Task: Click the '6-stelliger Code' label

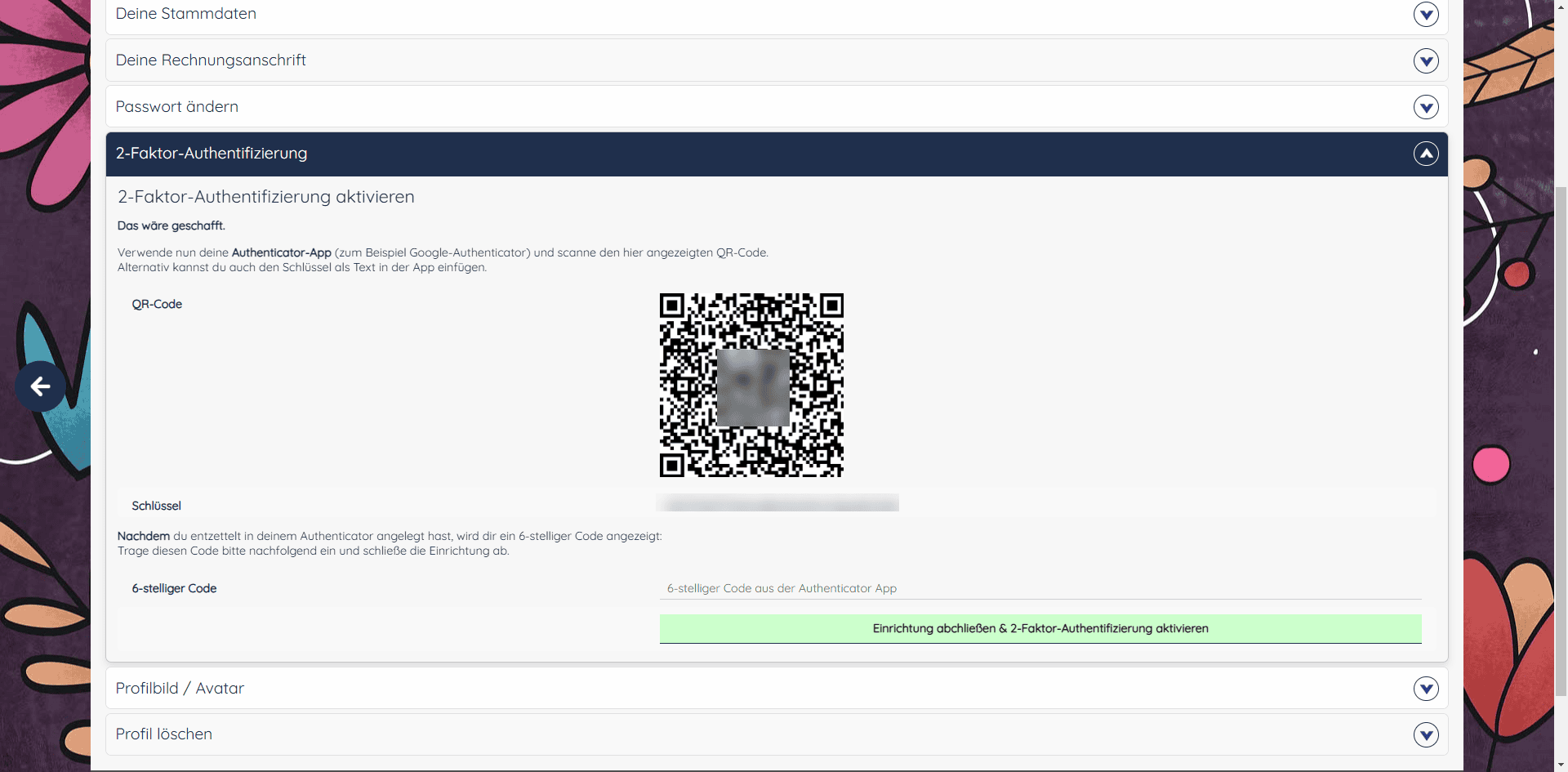Action: coord(174,588)
